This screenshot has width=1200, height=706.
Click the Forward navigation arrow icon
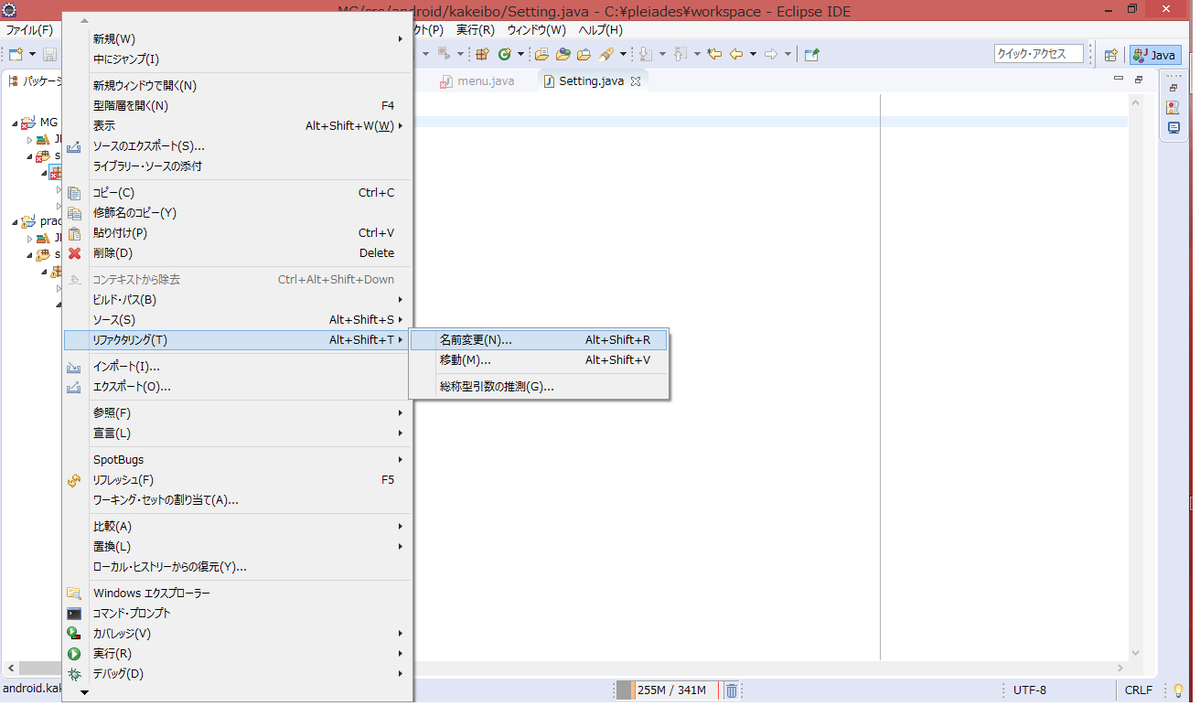click(x=771, y=54)
